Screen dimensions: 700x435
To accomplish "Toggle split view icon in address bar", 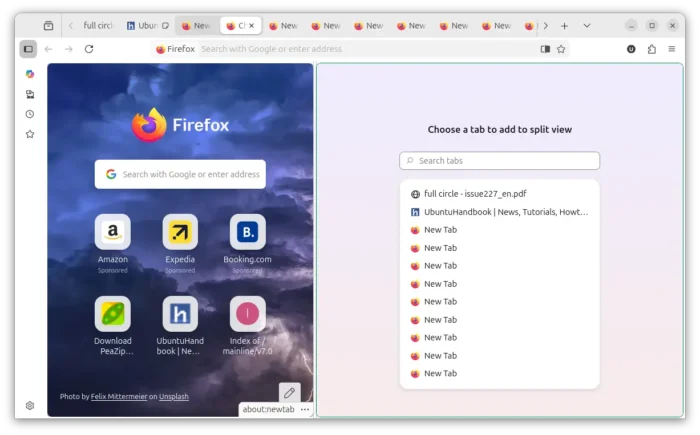I will coord(545,49).
